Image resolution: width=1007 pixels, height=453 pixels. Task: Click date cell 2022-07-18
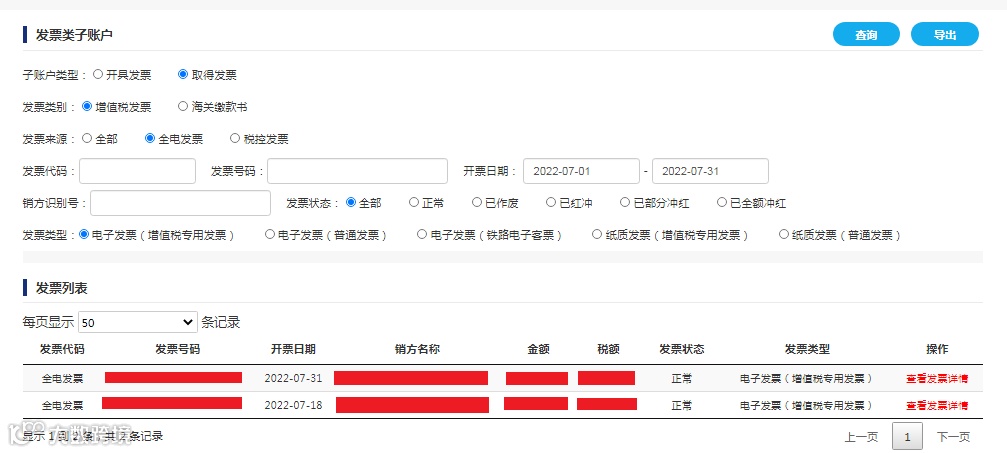293,405
